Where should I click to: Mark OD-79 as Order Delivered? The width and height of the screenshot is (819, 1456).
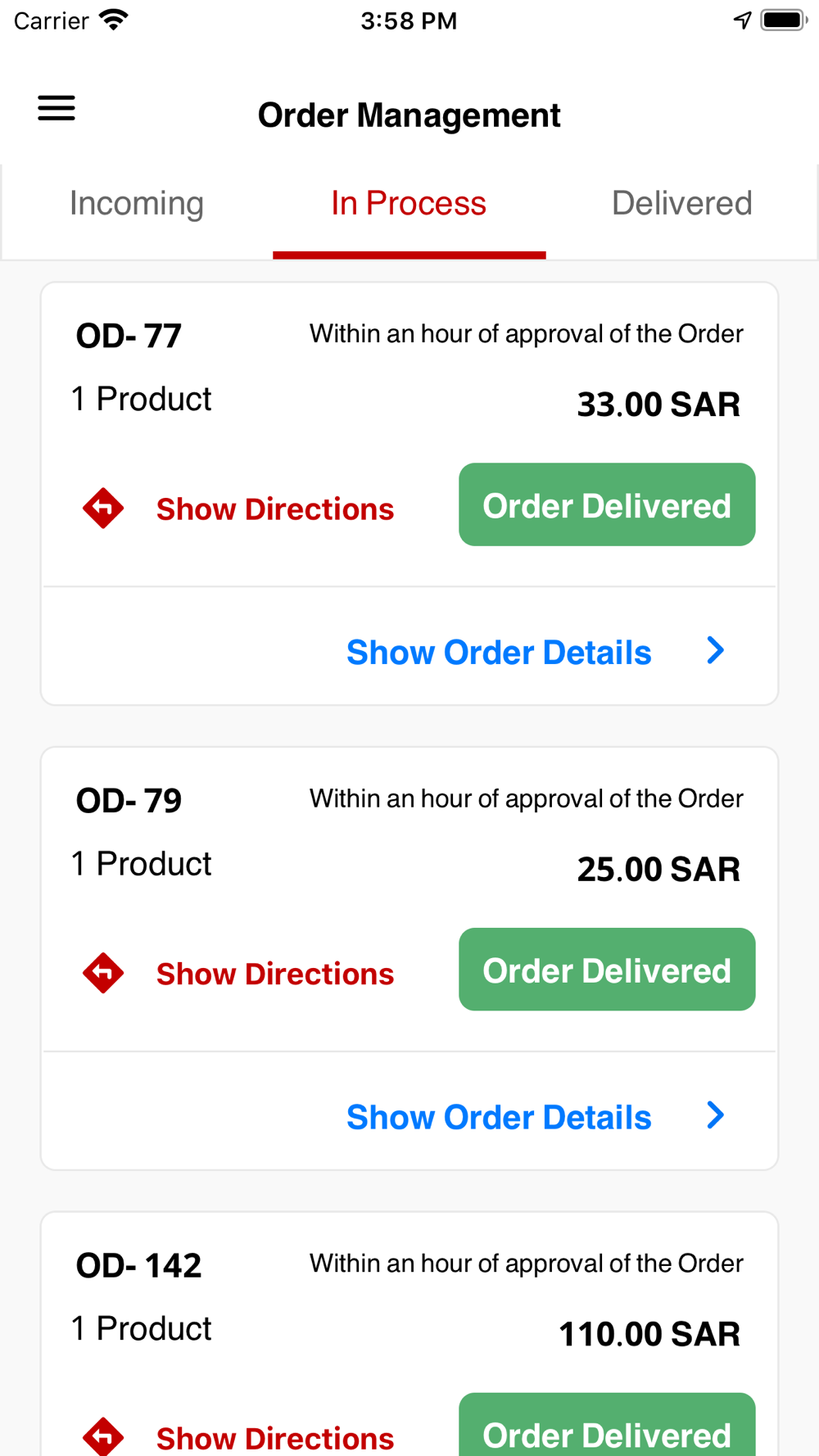click(x=607, y=970)
